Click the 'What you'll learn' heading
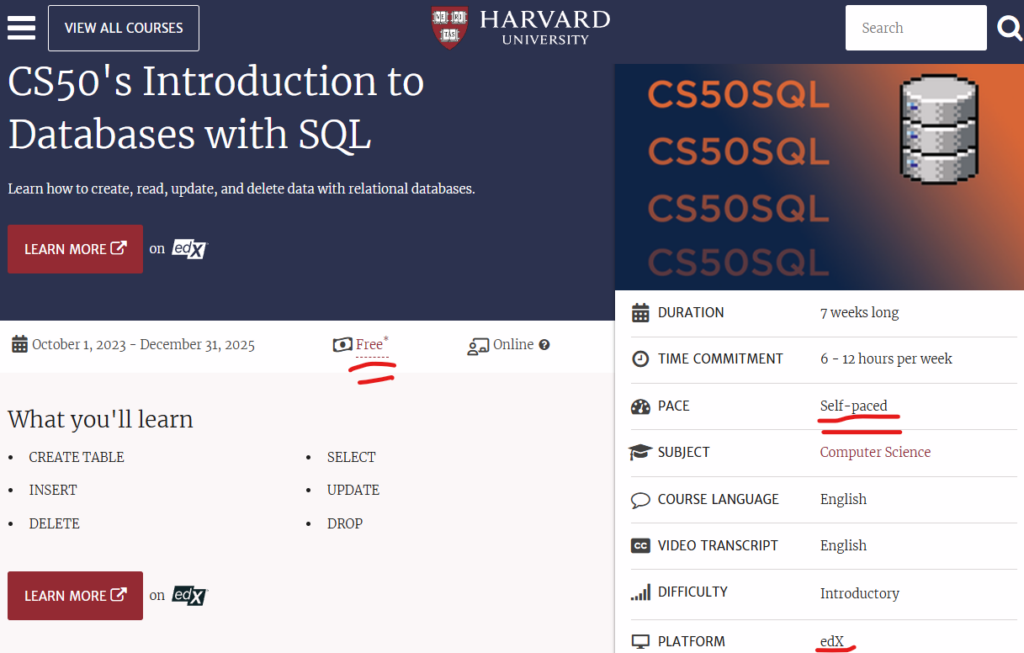 pos(101,419)
